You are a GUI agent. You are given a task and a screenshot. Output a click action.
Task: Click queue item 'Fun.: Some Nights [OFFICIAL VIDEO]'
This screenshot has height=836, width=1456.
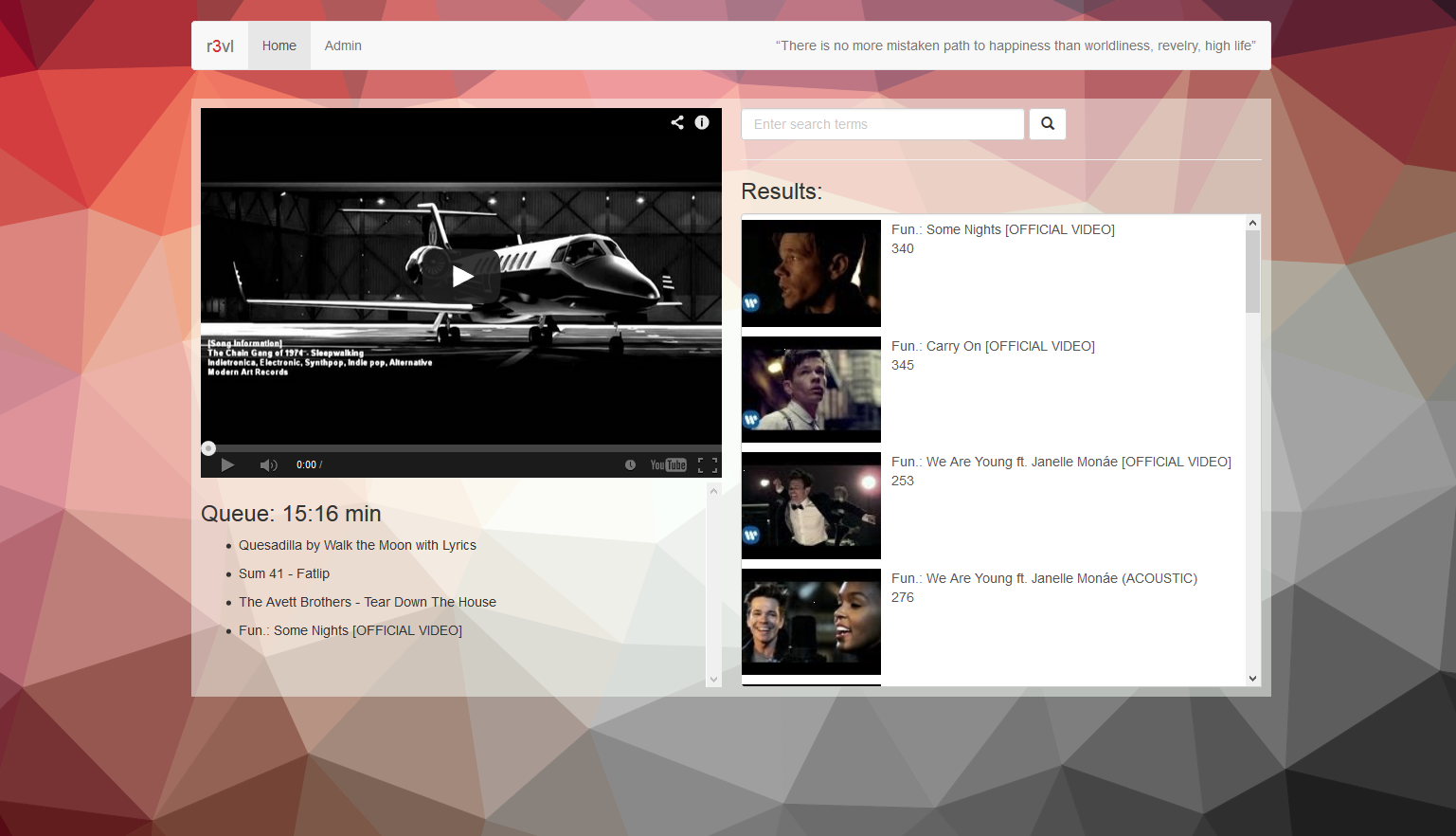tap(351, 630)
